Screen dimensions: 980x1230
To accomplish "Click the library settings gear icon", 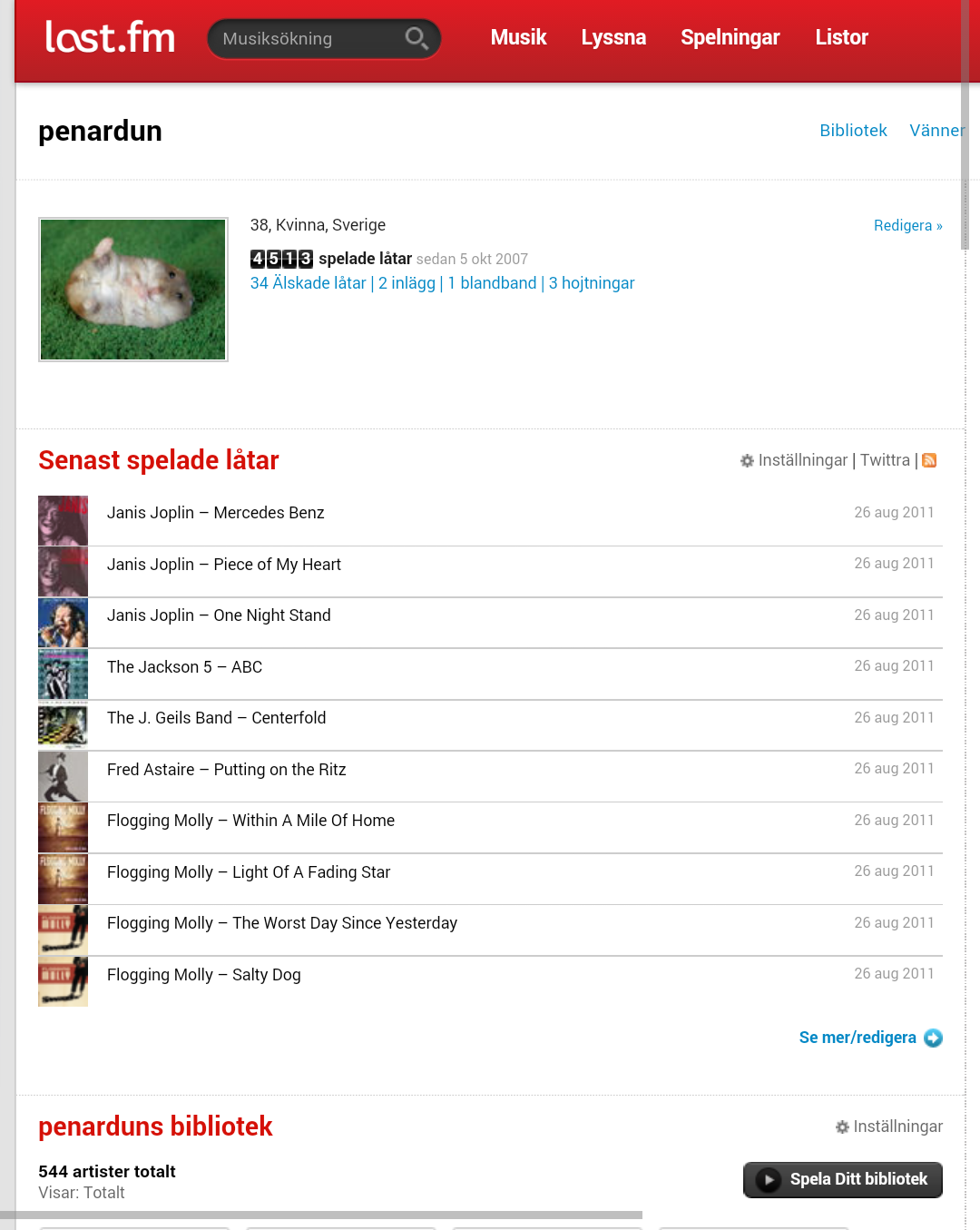I will [842, 1127].
